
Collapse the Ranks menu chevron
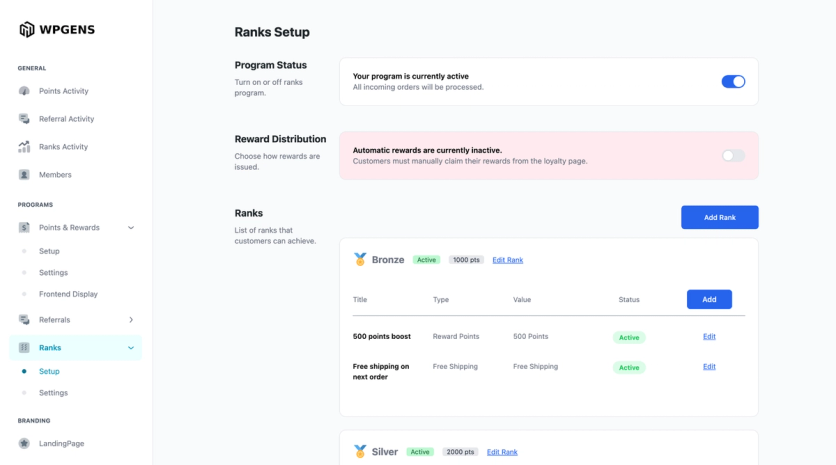[x=131, y=348]
